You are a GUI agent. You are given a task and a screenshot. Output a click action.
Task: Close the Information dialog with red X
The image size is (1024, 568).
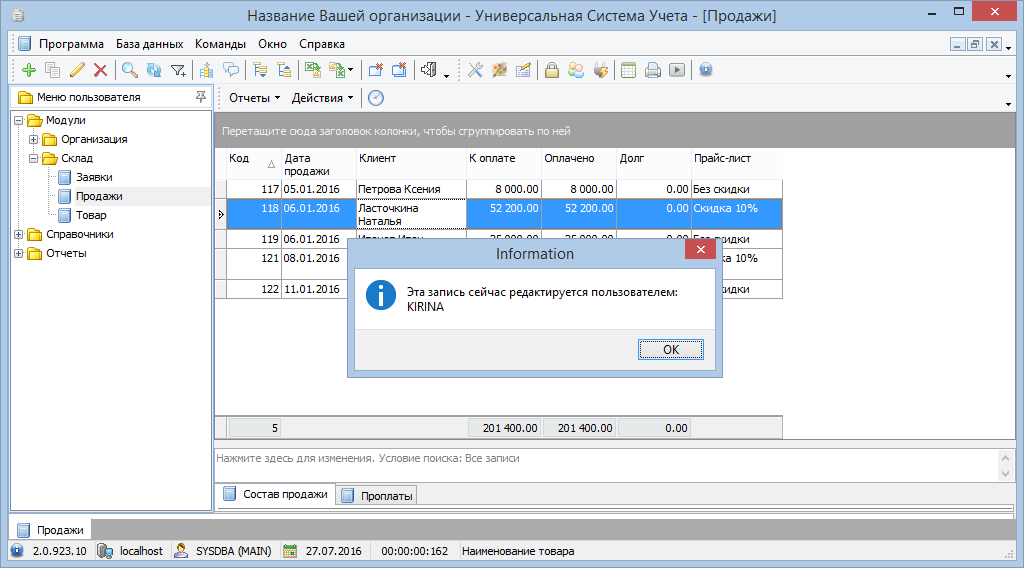(699, 253)
